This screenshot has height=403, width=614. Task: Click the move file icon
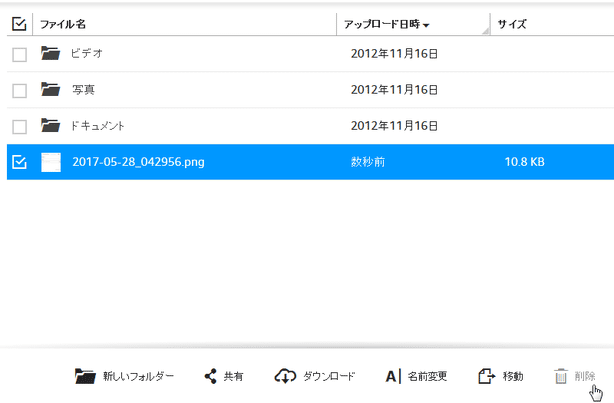486,376
